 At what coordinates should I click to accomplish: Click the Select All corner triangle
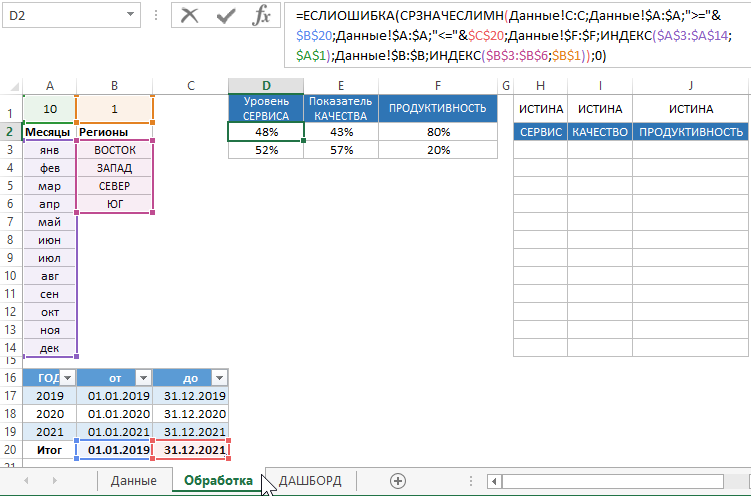11,86
